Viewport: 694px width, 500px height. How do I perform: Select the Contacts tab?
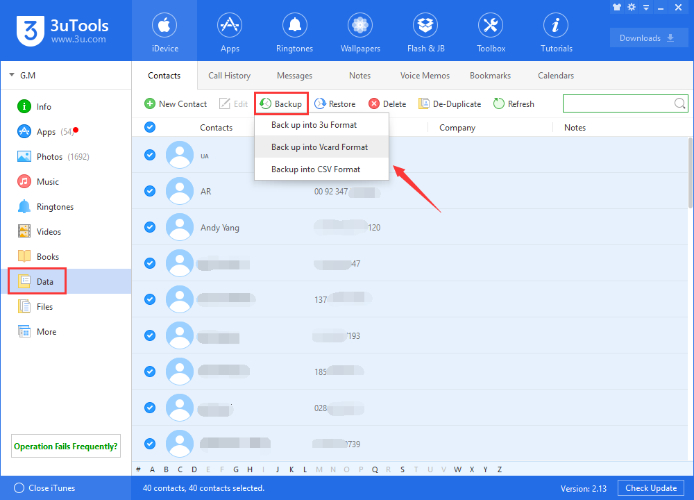click(x=164, y=76)
